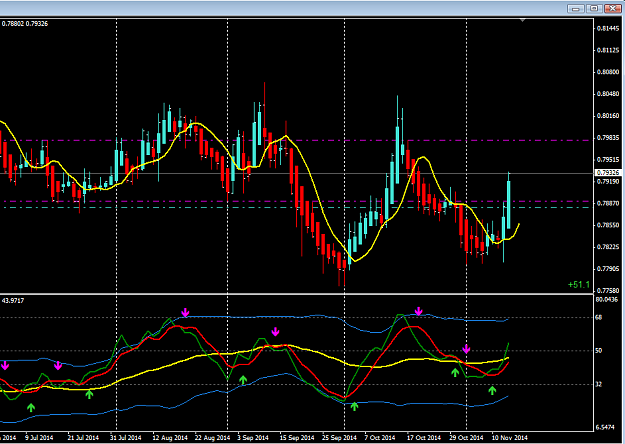Click the 22 Aug 2014 date label
625x444 pixels.
(x=212, y=438)
